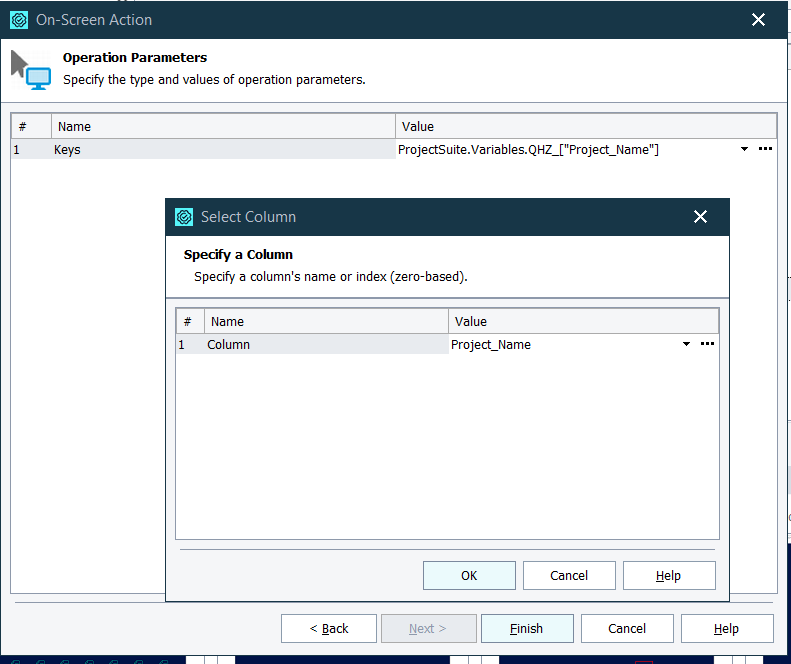The image size is (791, 664).
Task: Click Finish in the On-Screen Action wizard
Action: click(527, 628)
